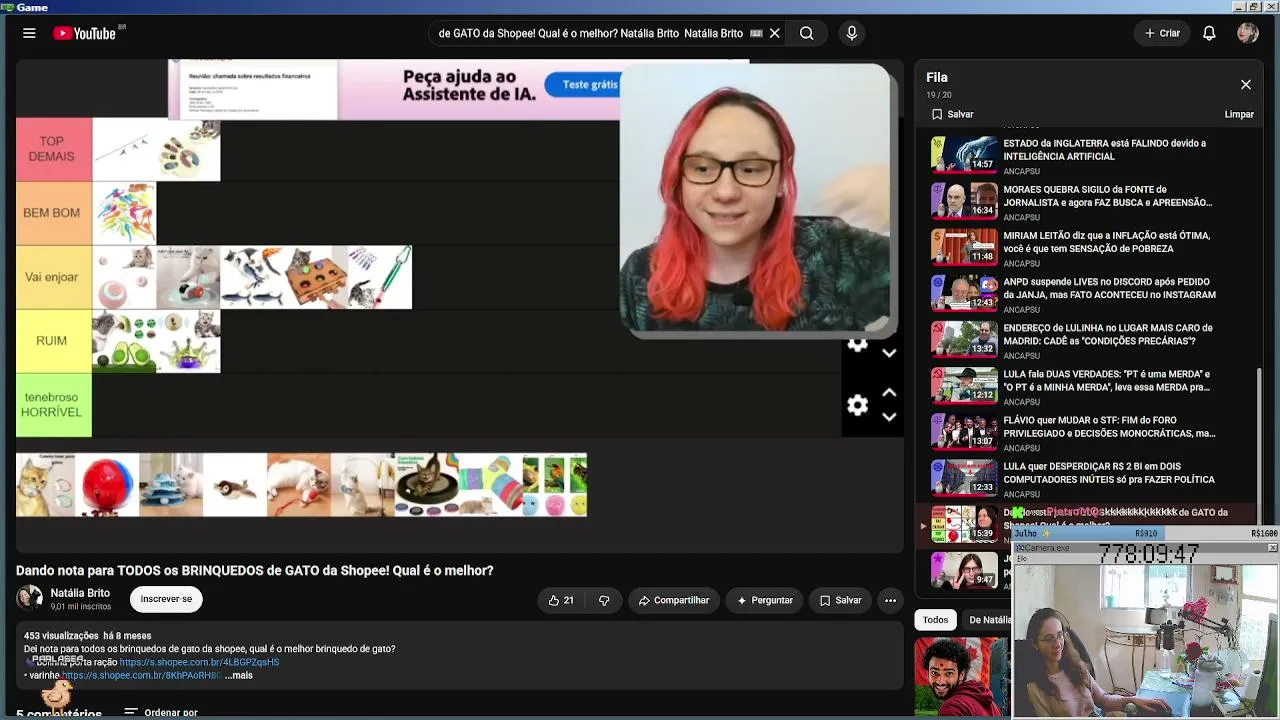Open the notifications bell

1209,33
